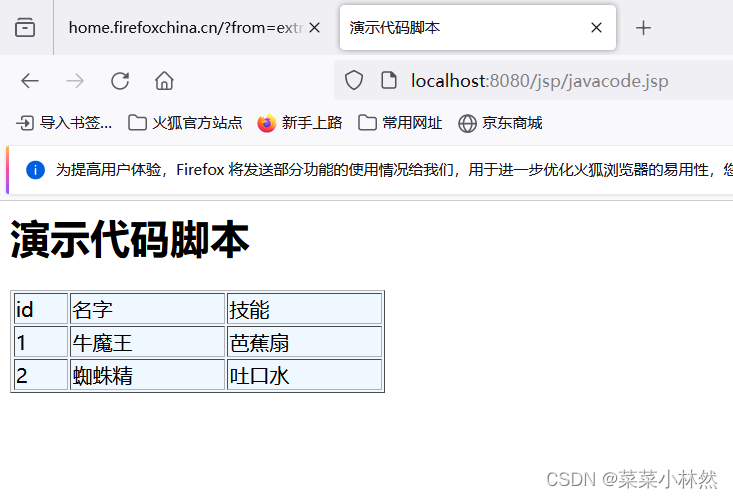Switch to the home.firefoxchina.cn tab
Image resolution: width=733 pixels, height=499 pixels.
188,28
